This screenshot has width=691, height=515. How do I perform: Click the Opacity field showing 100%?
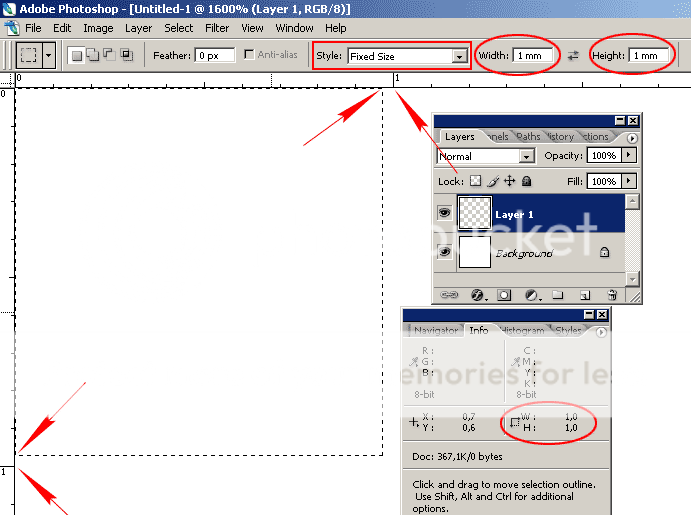click(x=604, y=156)
